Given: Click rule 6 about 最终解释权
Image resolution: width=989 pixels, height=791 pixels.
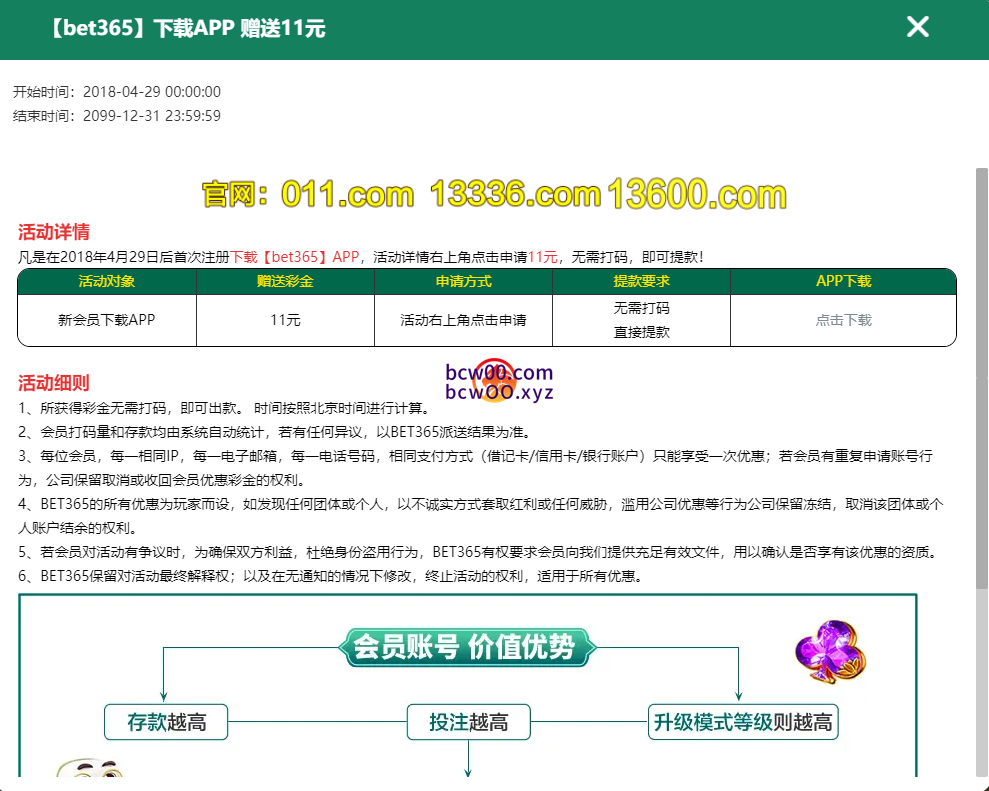Looking at the screenshot, I should (x=331, y=576).
